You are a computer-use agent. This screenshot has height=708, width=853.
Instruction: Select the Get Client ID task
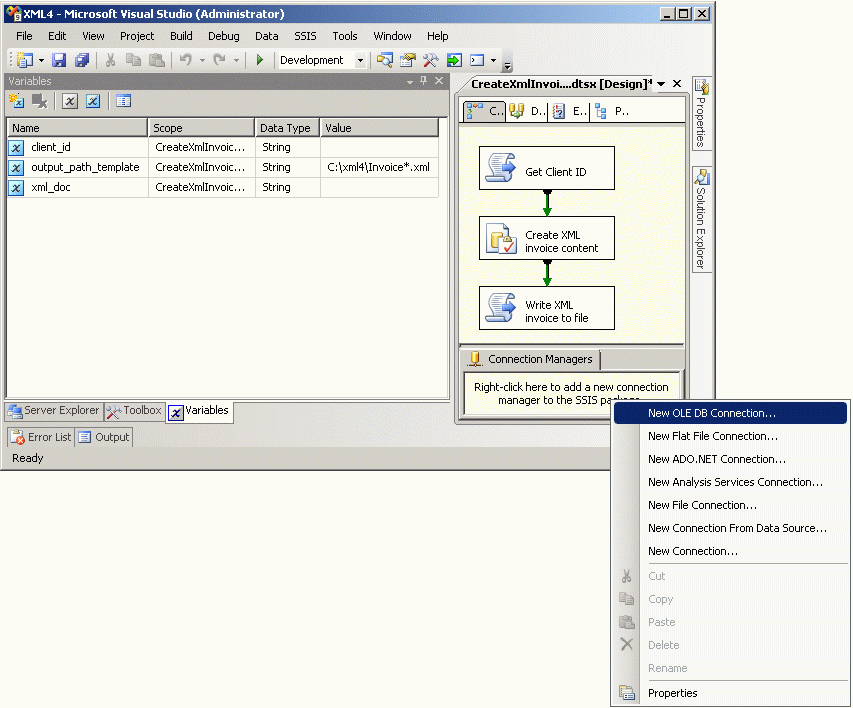coord(546,168)
